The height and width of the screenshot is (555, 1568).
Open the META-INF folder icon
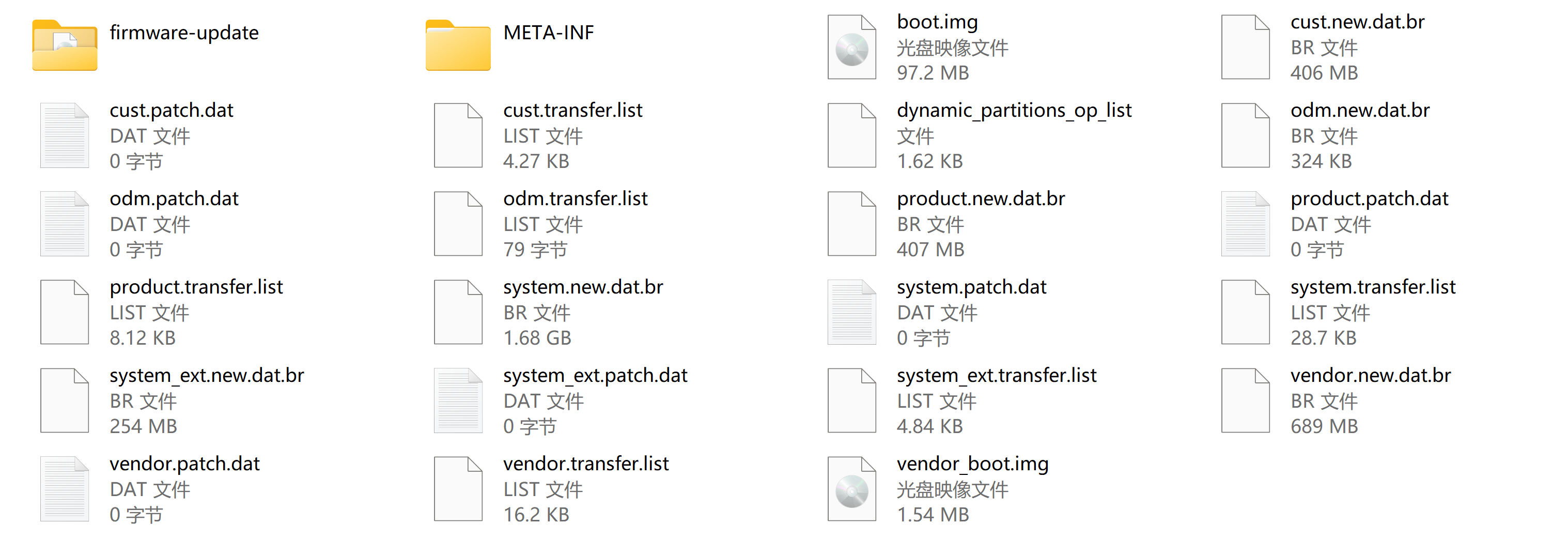pos(458,47)
